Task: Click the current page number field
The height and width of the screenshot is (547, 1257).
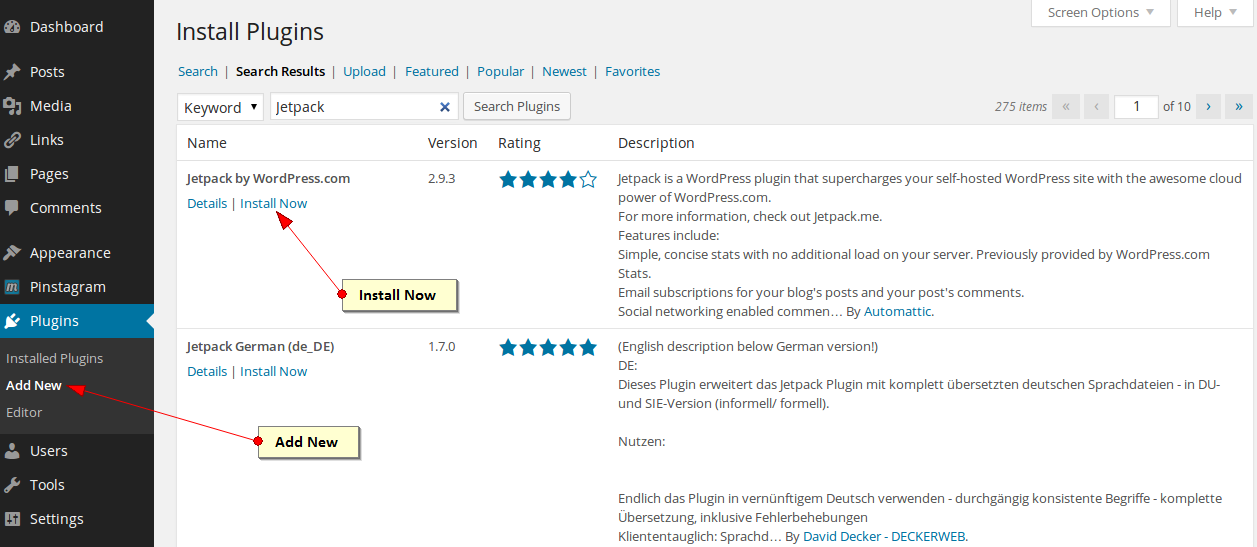Action: (x=1136, y=106)
